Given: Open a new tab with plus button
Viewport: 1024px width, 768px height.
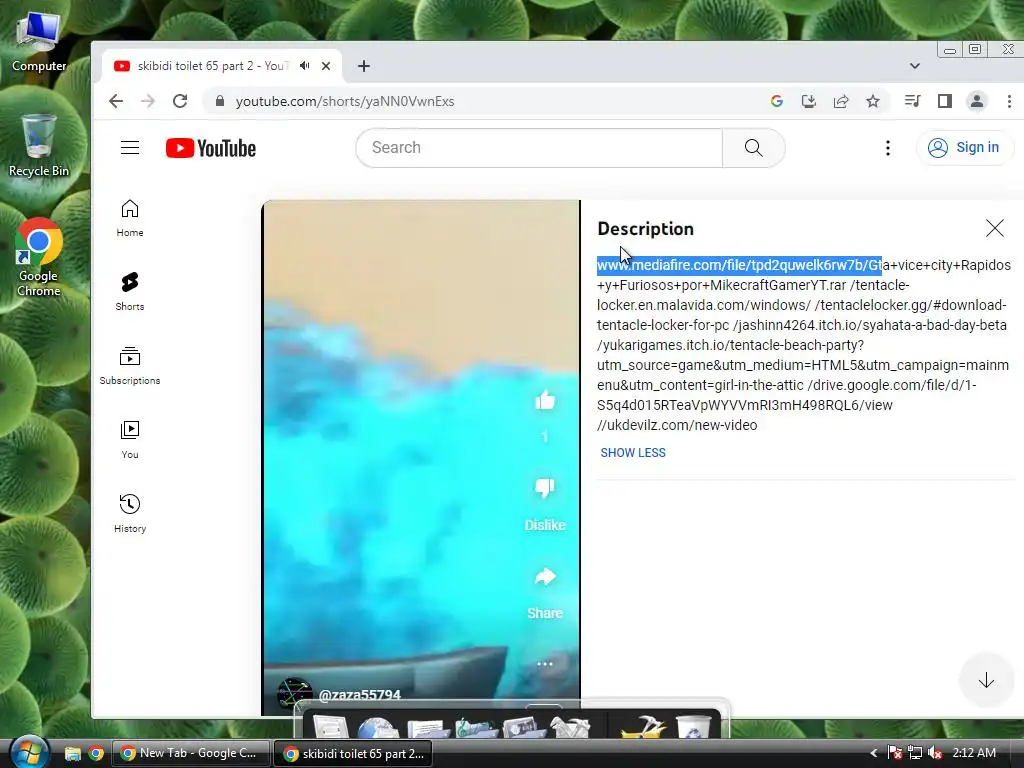Looking at the screenshot, I should point(364,66).
